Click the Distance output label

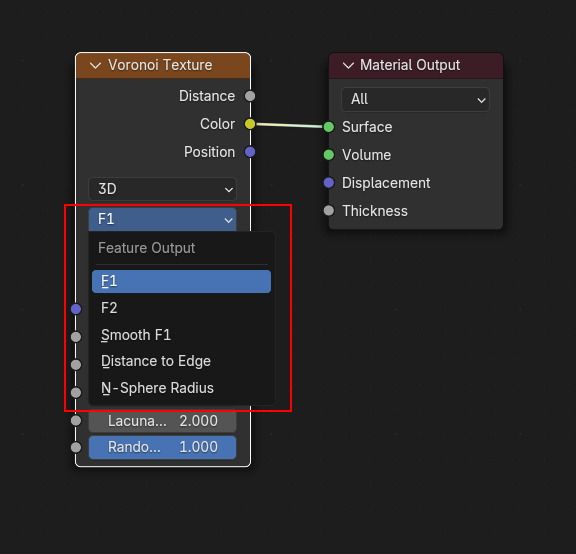(207, 97)
